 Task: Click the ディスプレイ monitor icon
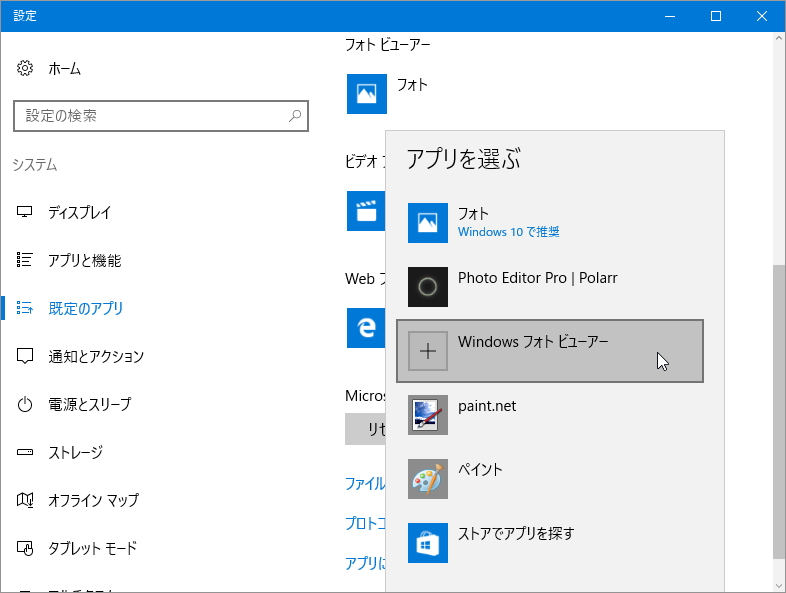[25, 212]
